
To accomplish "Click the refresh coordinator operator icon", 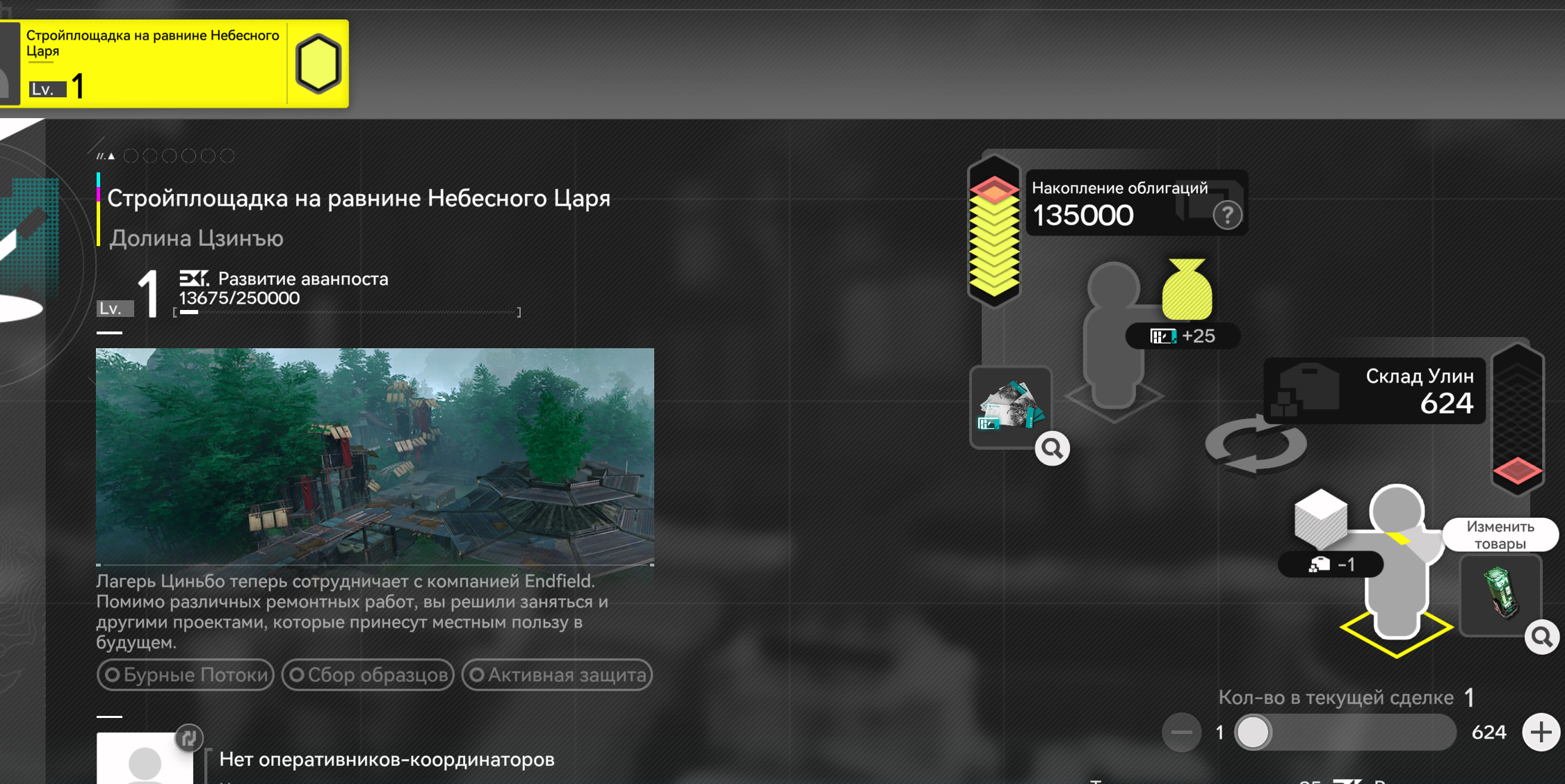I will point(188,738).
